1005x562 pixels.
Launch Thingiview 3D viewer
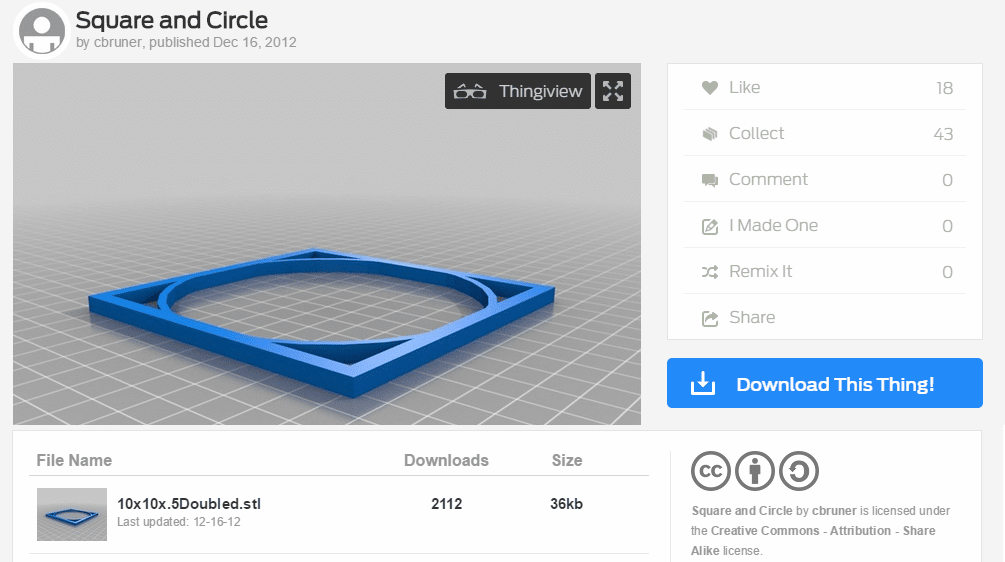click(518, 91)
